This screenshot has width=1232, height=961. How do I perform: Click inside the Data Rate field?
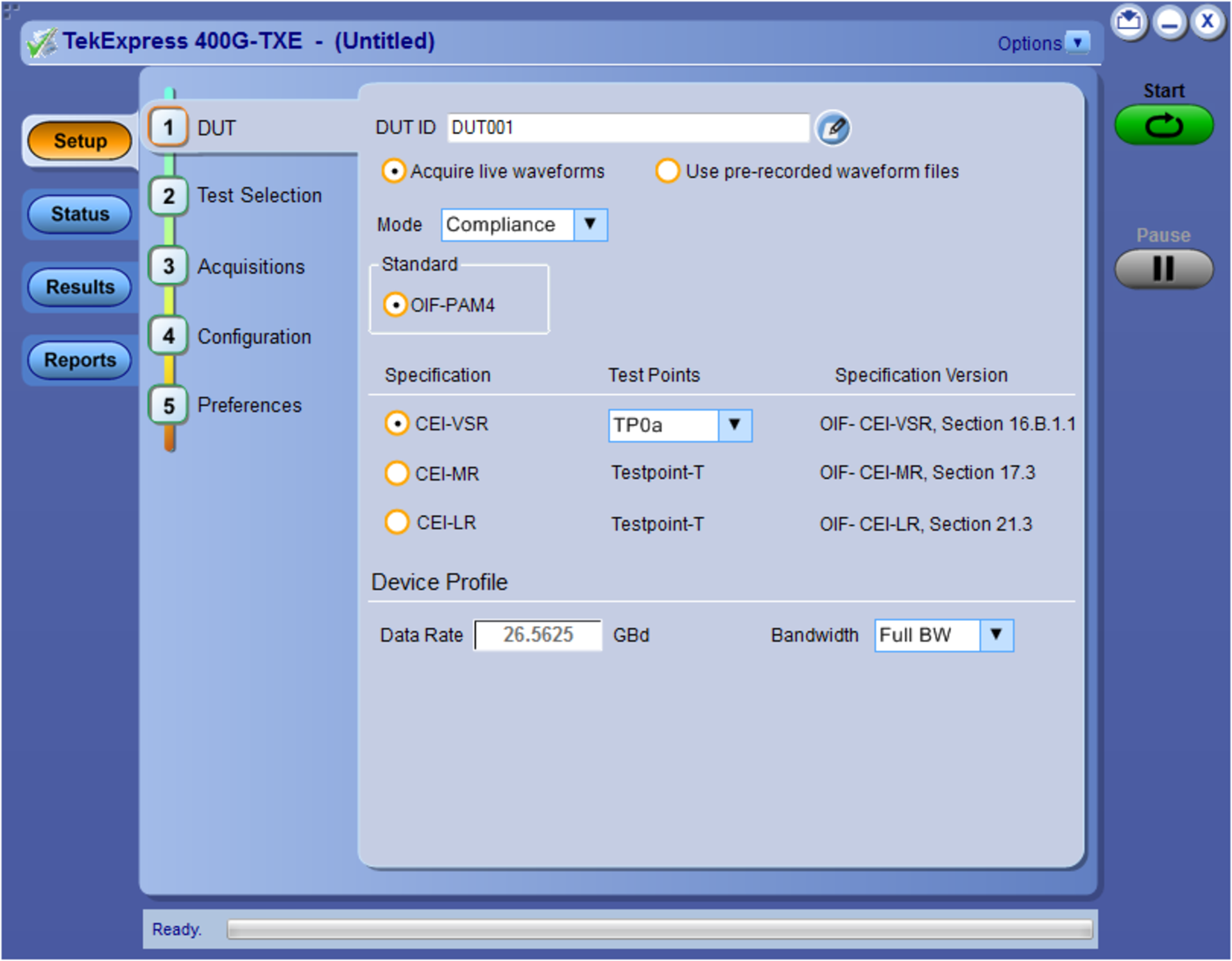(x=538, y=635)
